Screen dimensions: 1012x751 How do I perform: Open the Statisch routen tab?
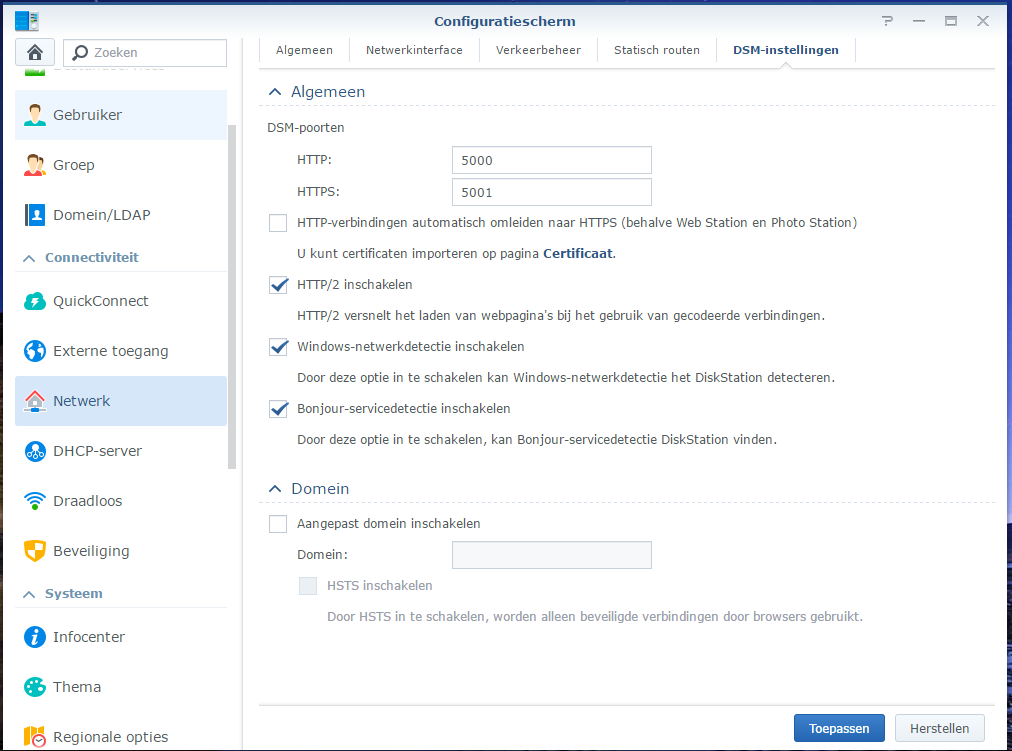pos(656,50)
